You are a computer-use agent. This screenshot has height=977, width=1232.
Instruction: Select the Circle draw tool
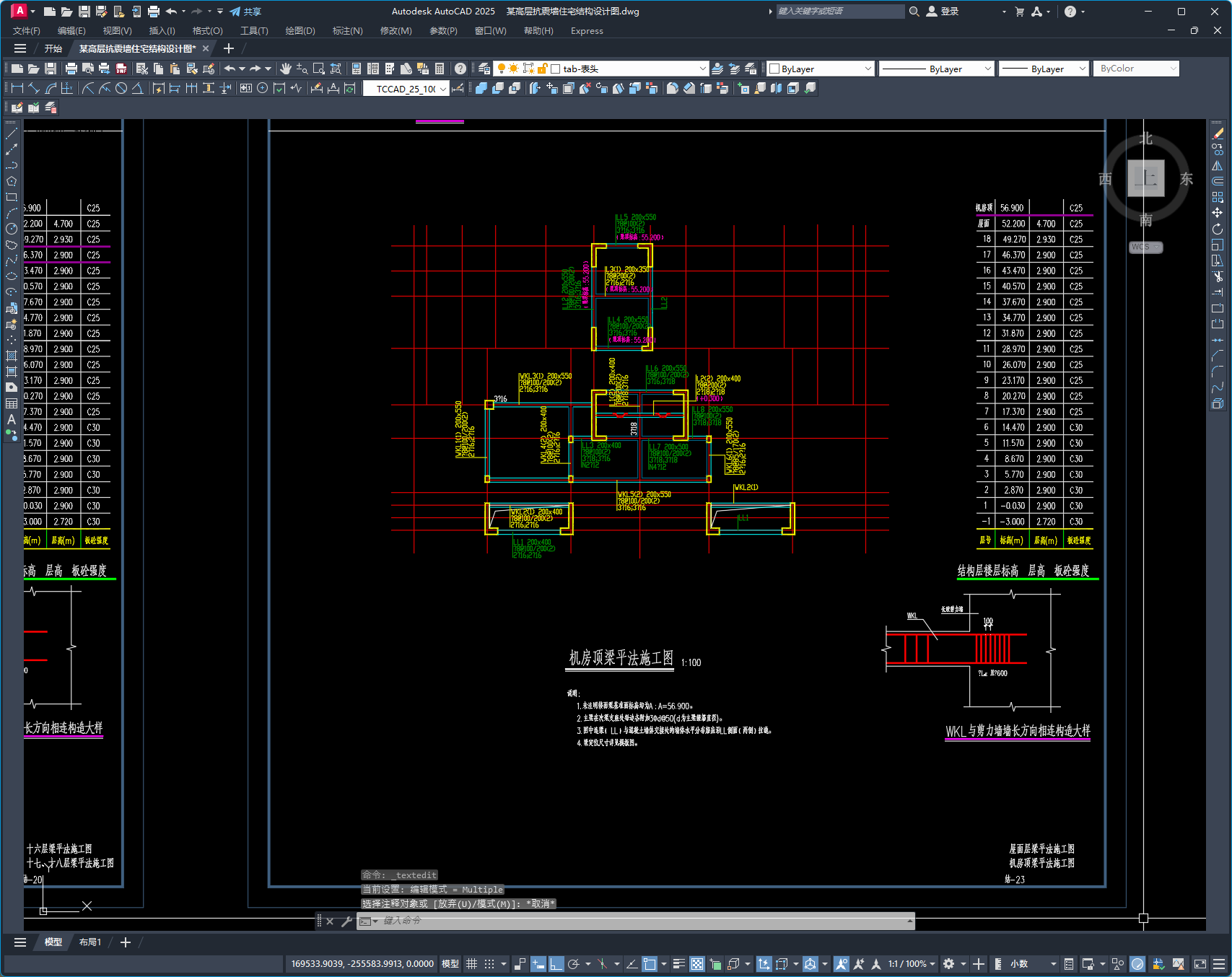click(x=12, y=229)
